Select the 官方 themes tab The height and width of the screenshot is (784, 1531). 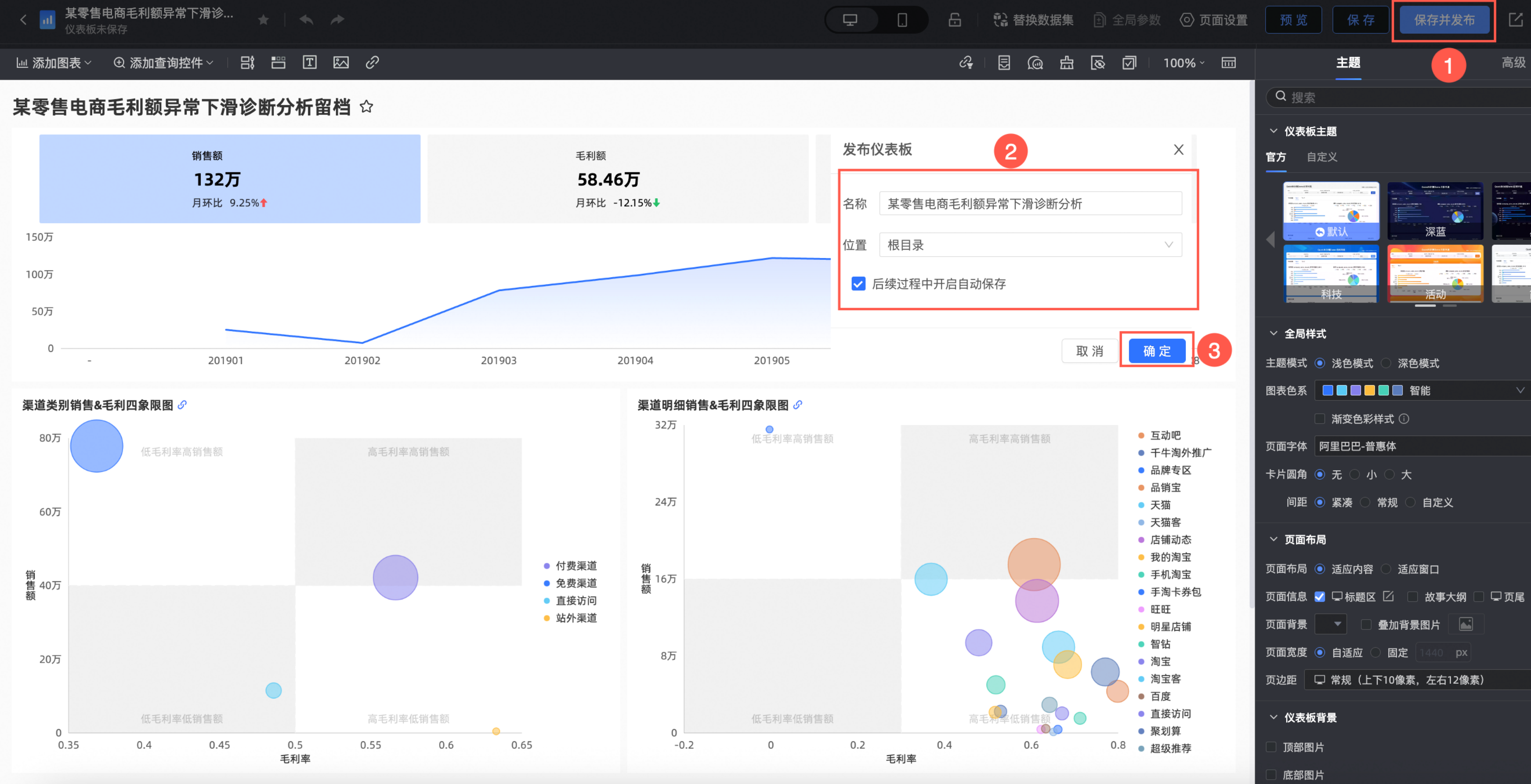tap(1275, 157)
